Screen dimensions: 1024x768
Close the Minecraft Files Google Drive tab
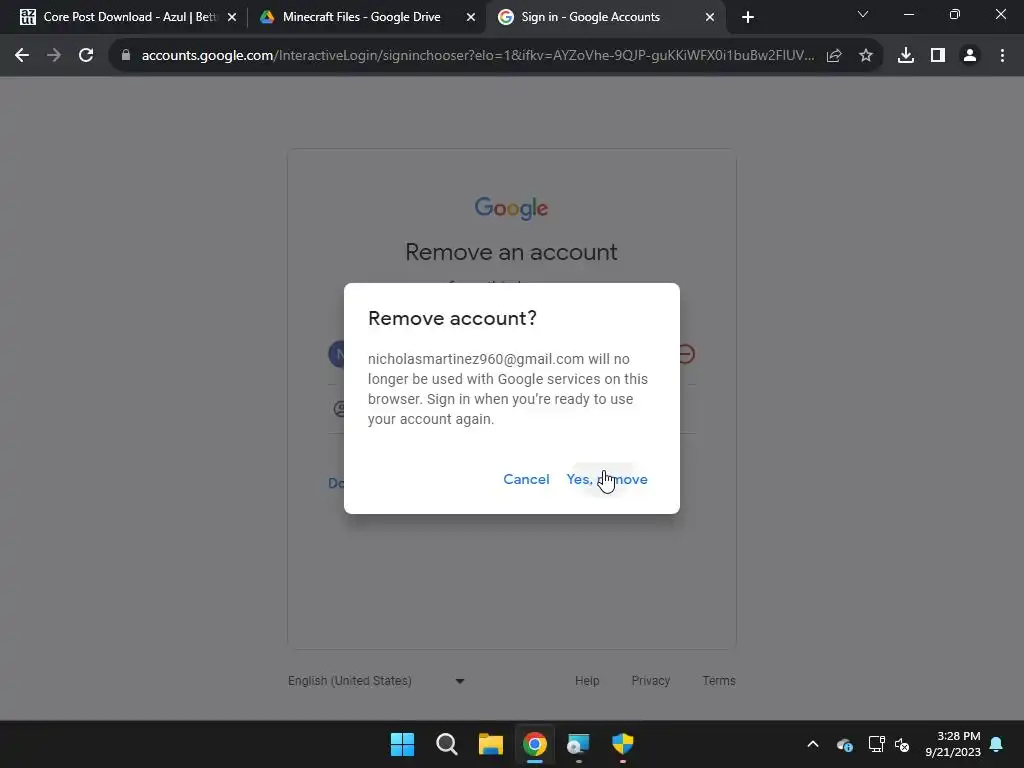[x=471, y=18]
